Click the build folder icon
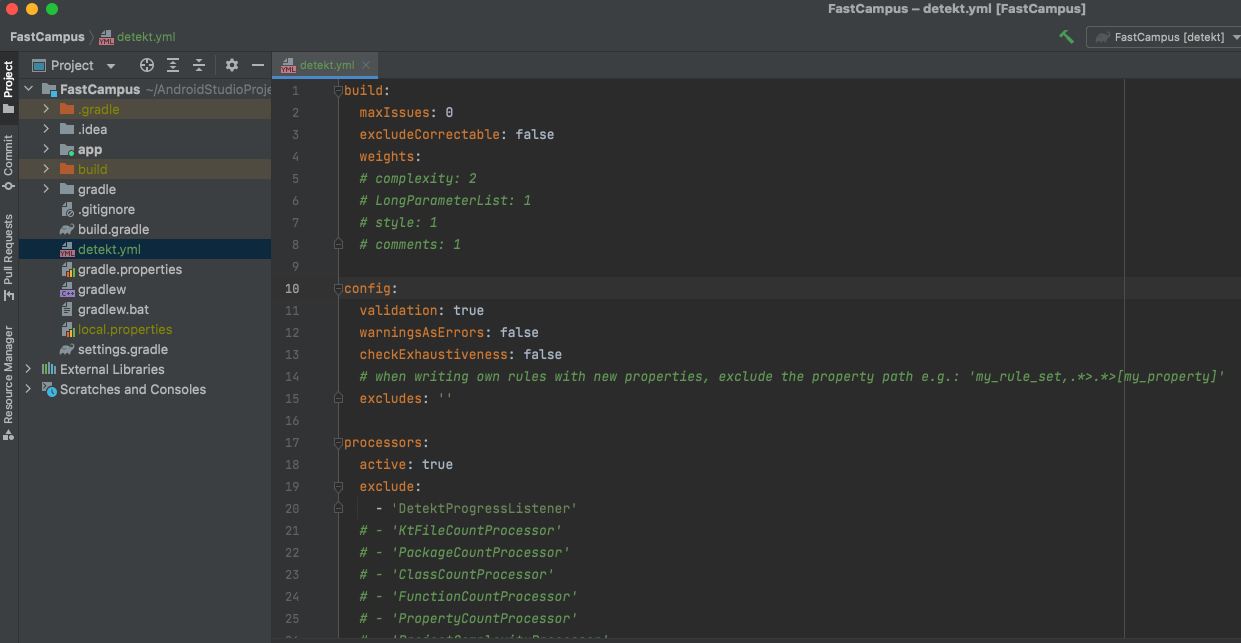1241x643 pixels. 67,169
